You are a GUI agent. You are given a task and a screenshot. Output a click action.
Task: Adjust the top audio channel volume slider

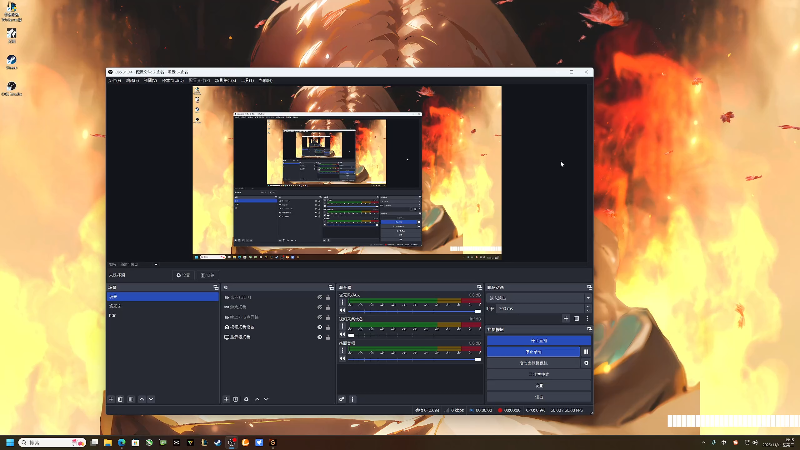(414, 311)
